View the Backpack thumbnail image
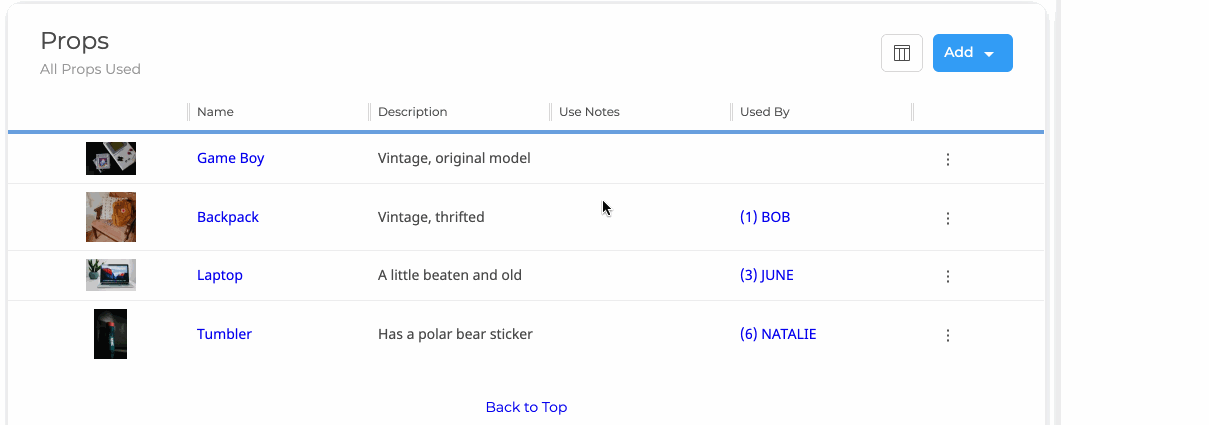The image size is (1209, 425). [x=111, y=217]
